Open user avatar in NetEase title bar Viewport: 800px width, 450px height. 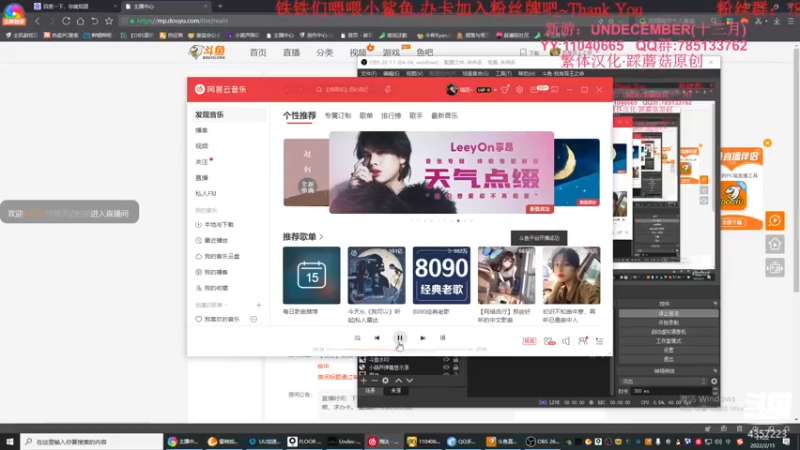click(452, 89)
